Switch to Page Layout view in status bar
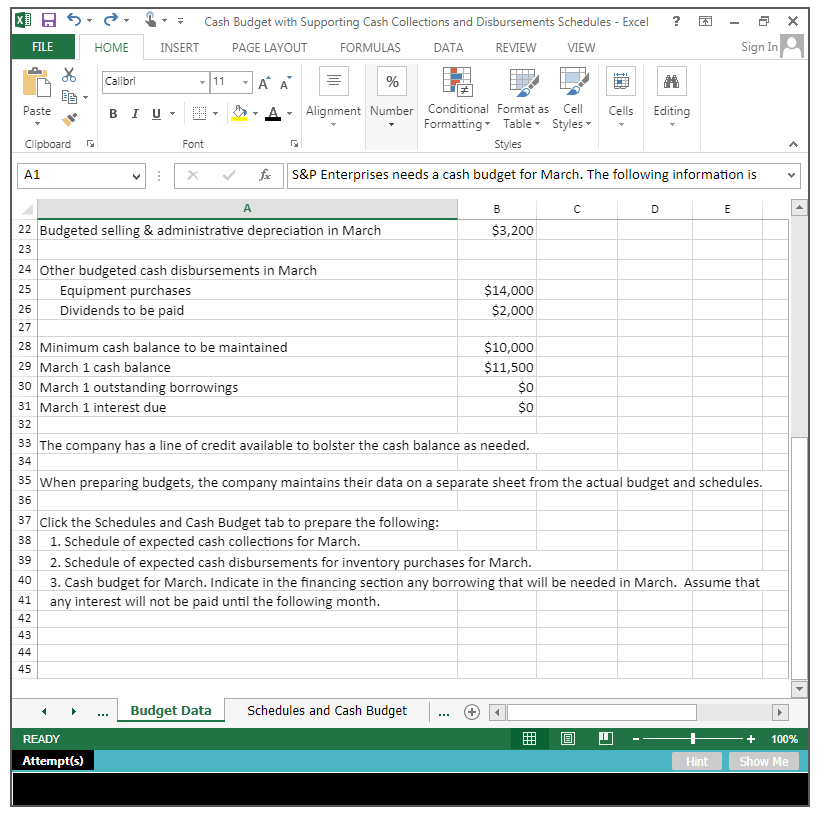 pyautogui.click(x=567, y=738)
